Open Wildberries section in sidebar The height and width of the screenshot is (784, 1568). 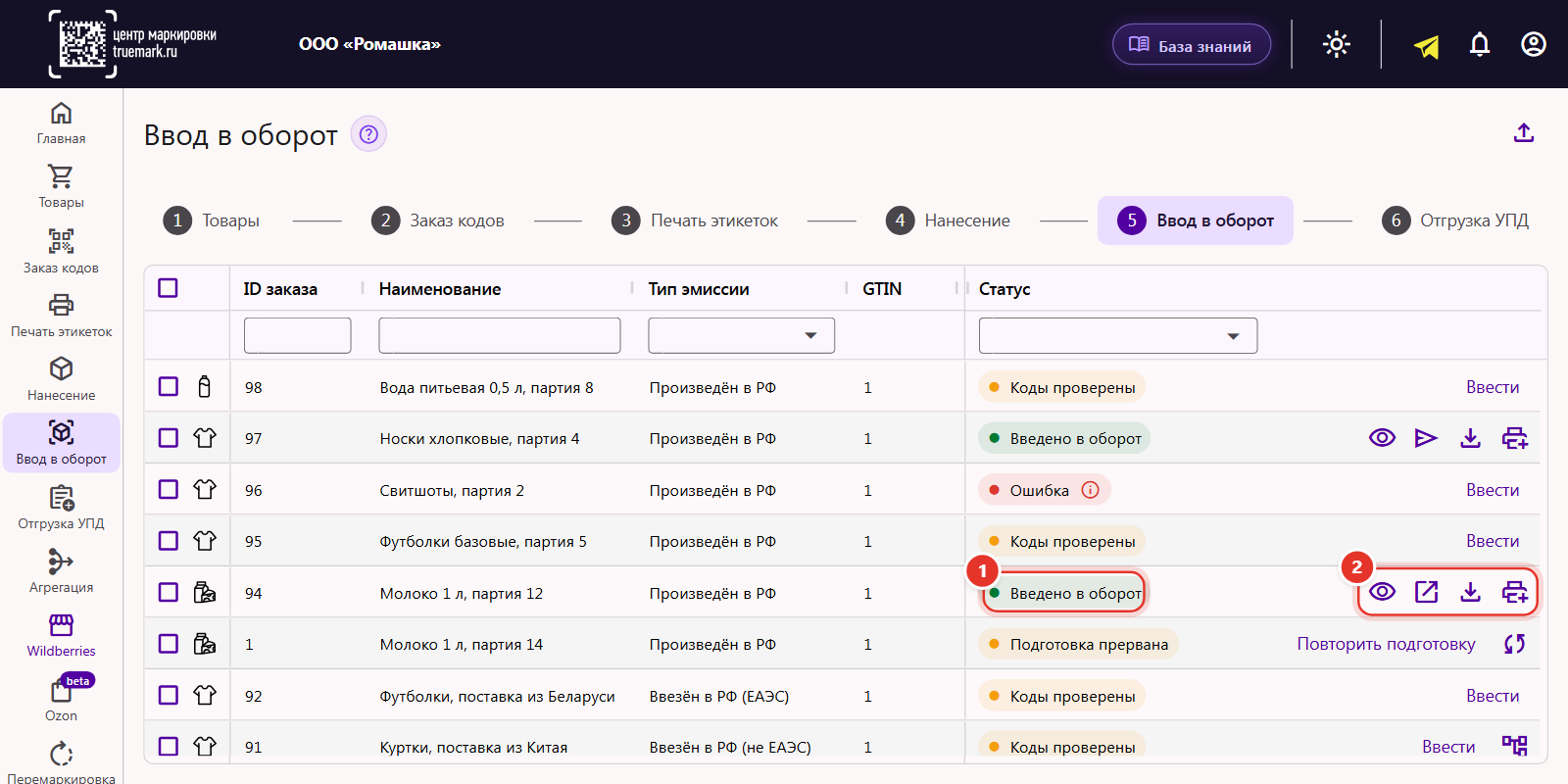point(61,634)
